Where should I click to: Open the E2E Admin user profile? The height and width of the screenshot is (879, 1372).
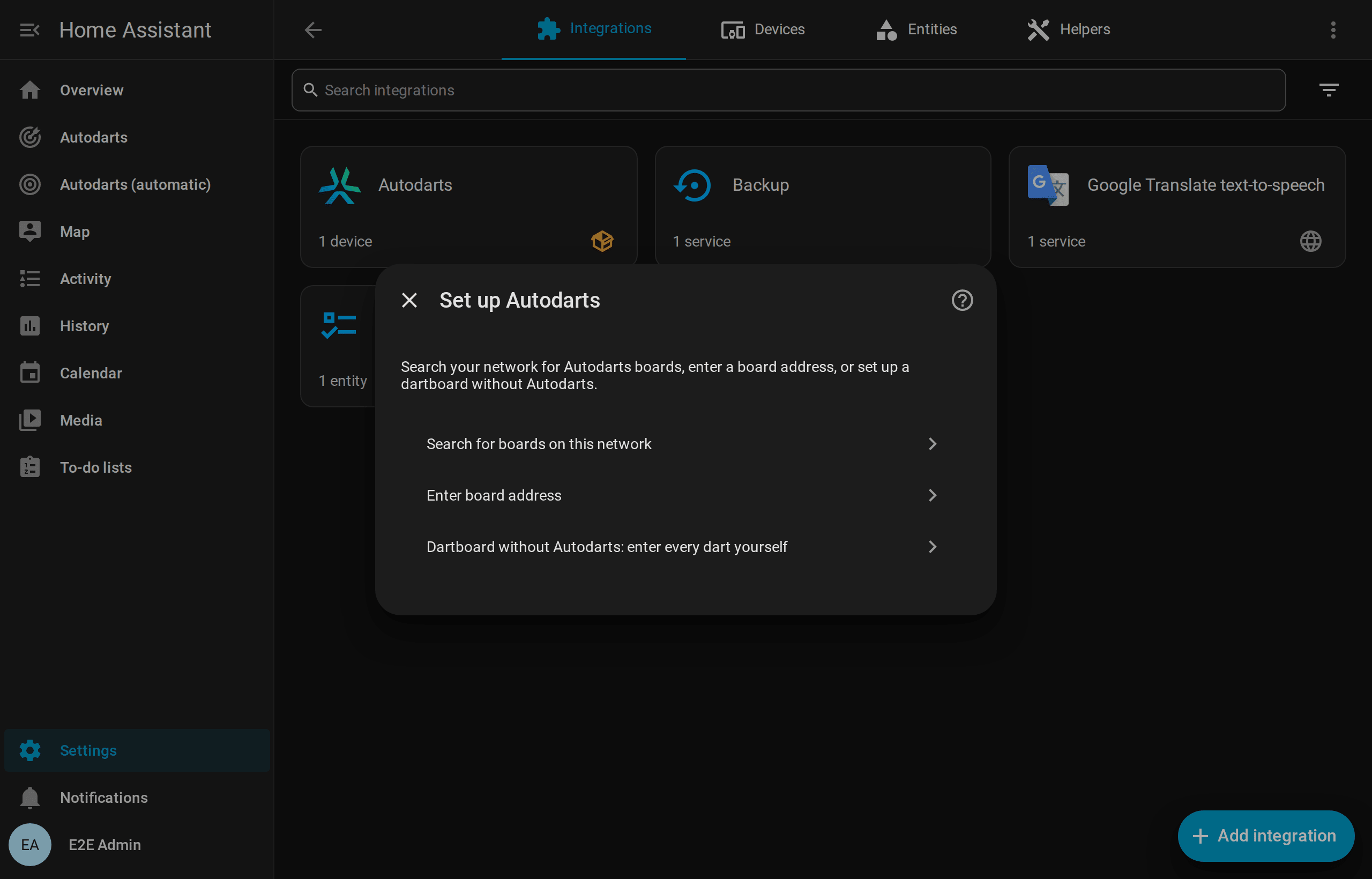point(137,845)
